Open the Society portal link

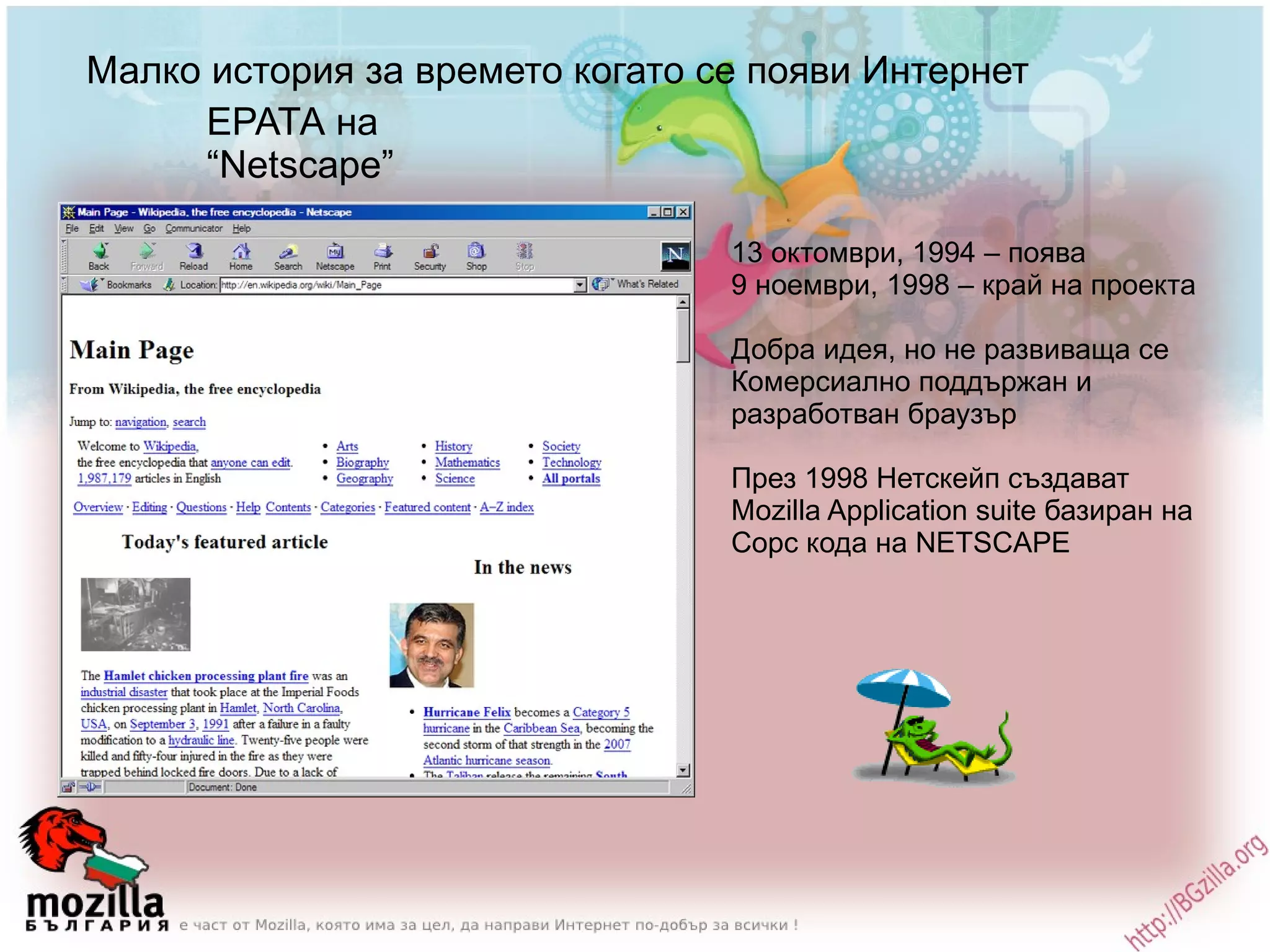[561, 447]
